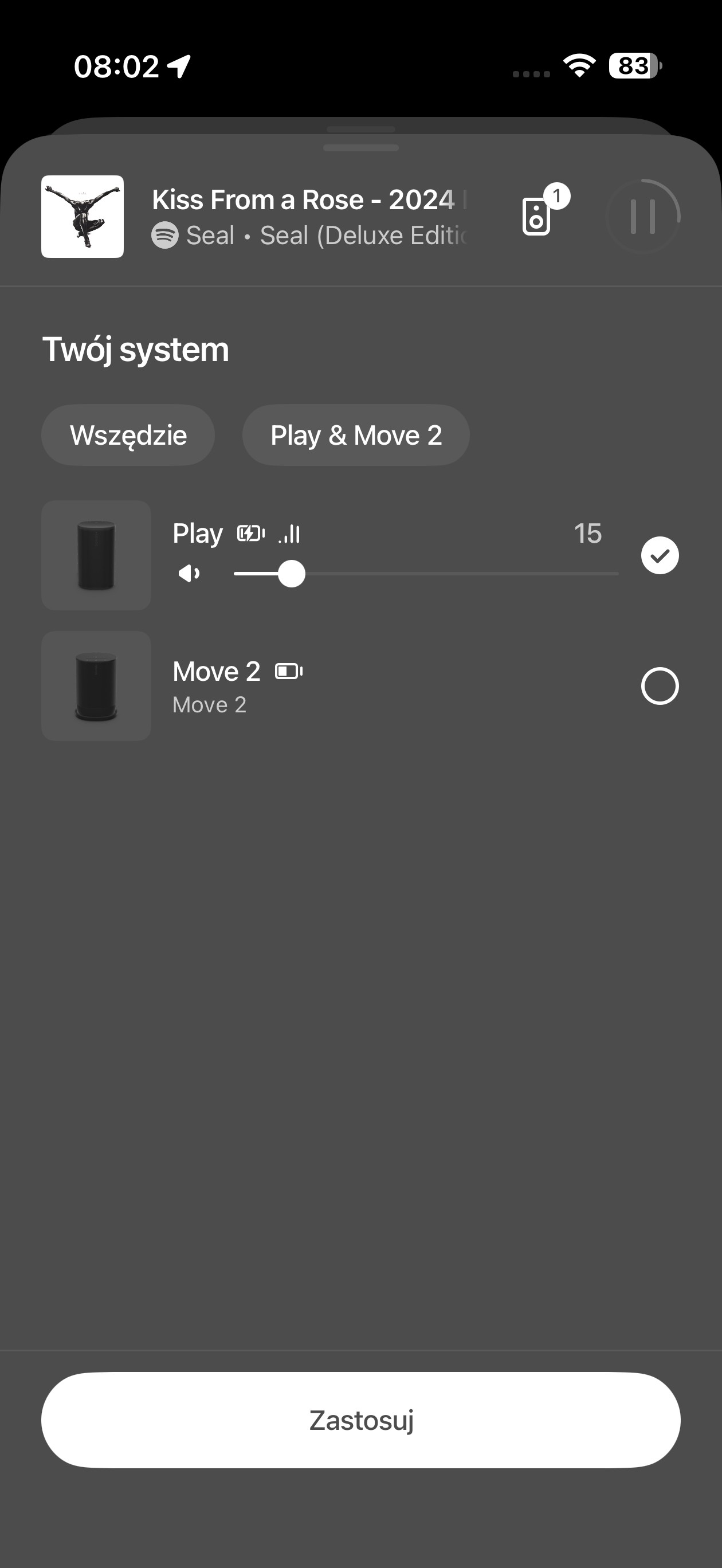Screen dimensions: 722x1568
Task: Mute the Play speaker volume icon
Action: (x=189, y=574)
